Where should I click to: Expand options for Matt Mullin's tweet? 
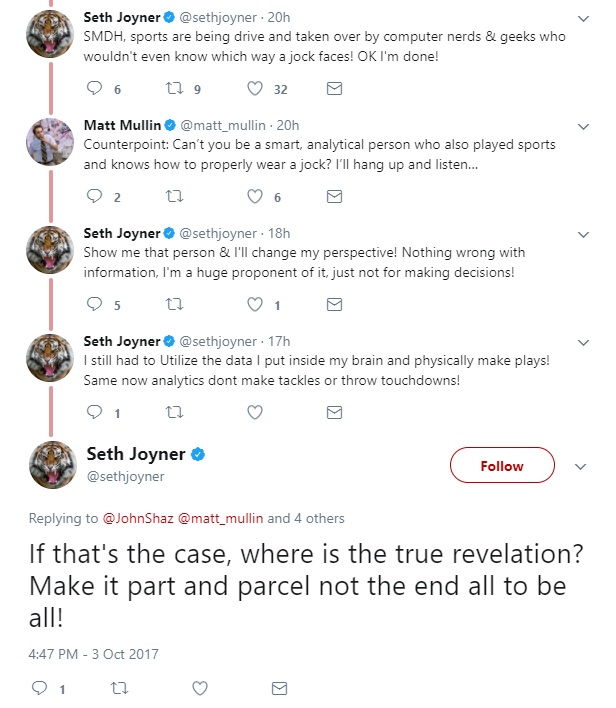click(584, 126)
